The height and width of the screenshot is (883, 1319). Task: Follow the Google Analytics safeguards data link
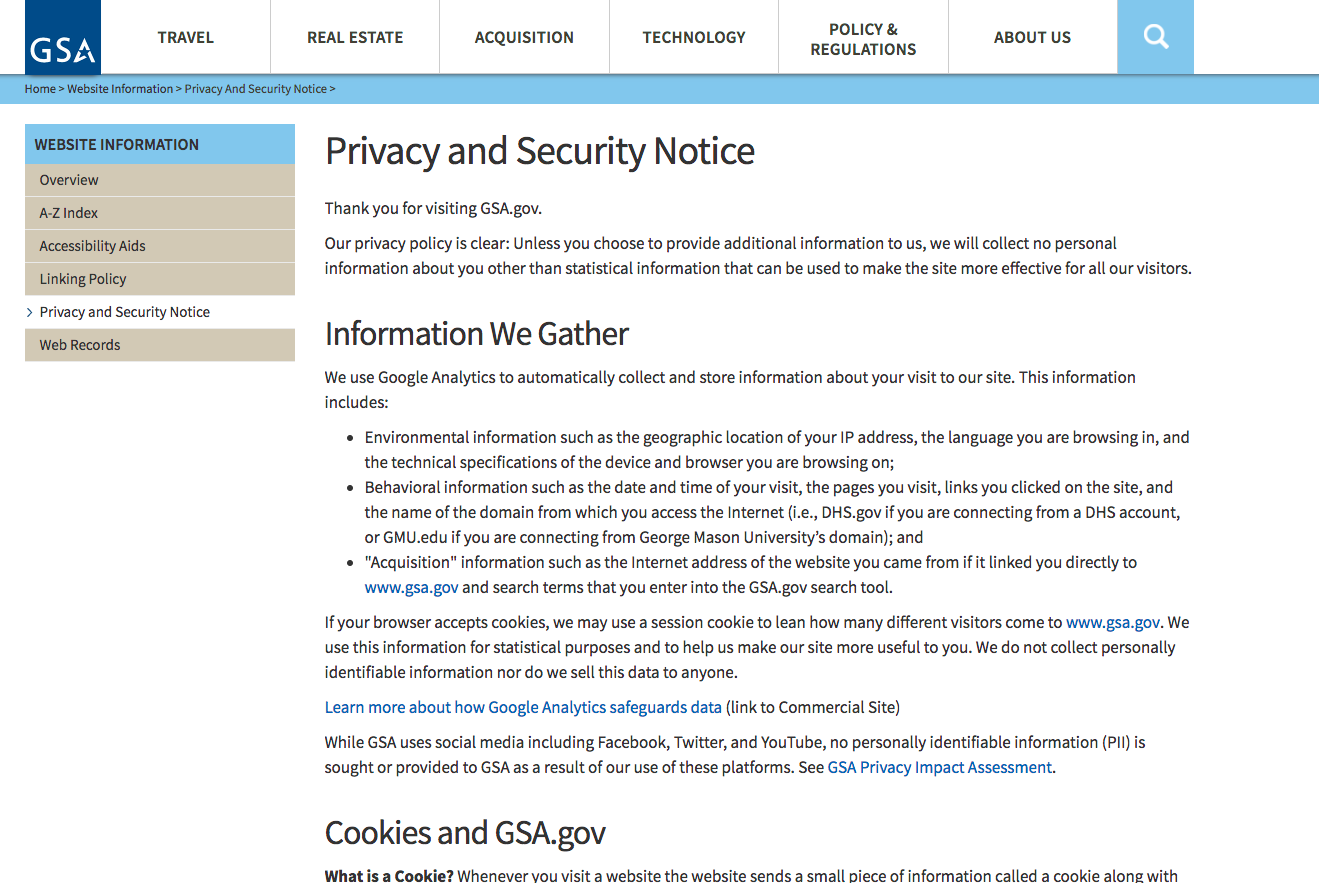pyautogui.click(x=523, y=707)
